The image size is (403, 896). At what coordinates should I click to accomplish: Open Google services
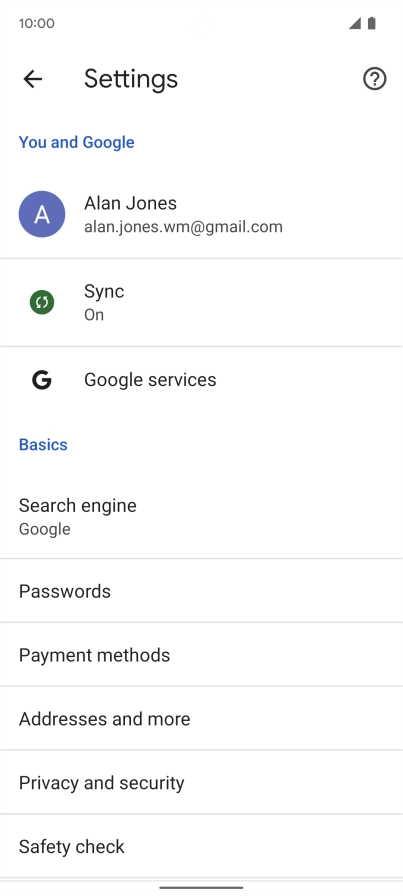(x=201, y=379)
